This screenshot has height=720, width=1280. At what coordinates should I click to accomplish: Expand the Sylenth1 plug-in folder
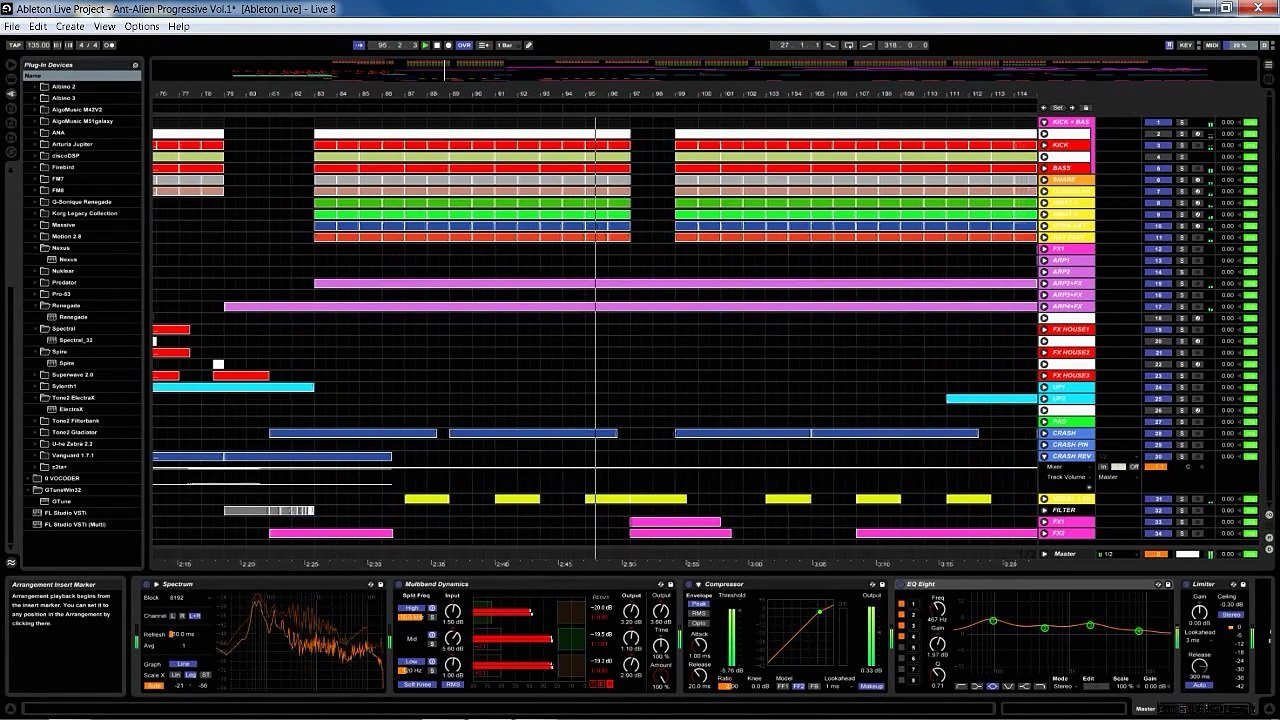(34, 386)
